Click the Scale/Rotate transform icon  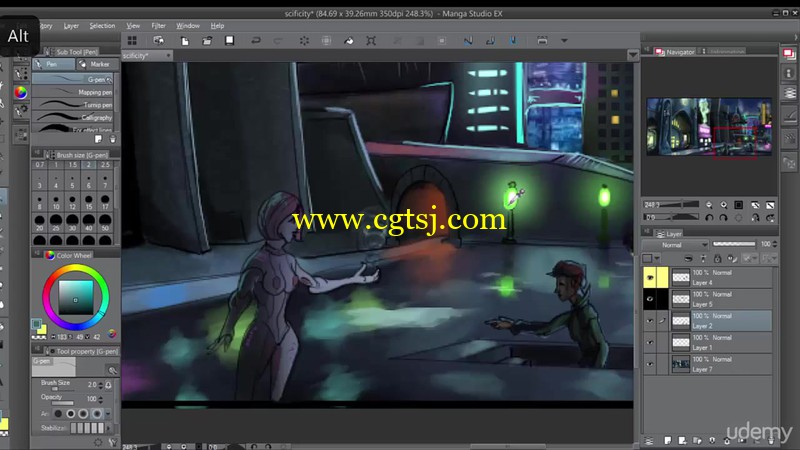tap(371, 40)
